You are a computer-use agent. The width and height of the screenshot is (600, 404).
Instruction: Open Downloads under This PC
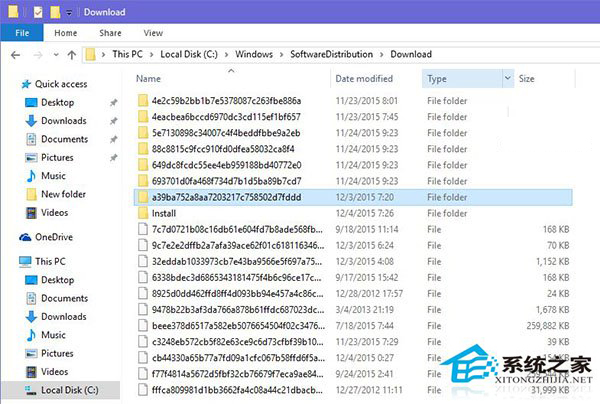(x=64, y=317)
